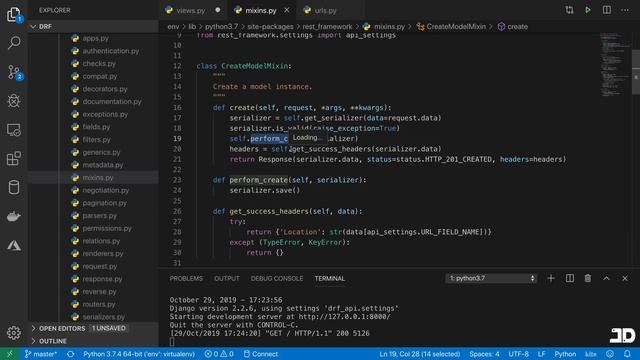Open exceptions.py in the explorer
This screenshot has height=360, width=640.
click(105, 114)
